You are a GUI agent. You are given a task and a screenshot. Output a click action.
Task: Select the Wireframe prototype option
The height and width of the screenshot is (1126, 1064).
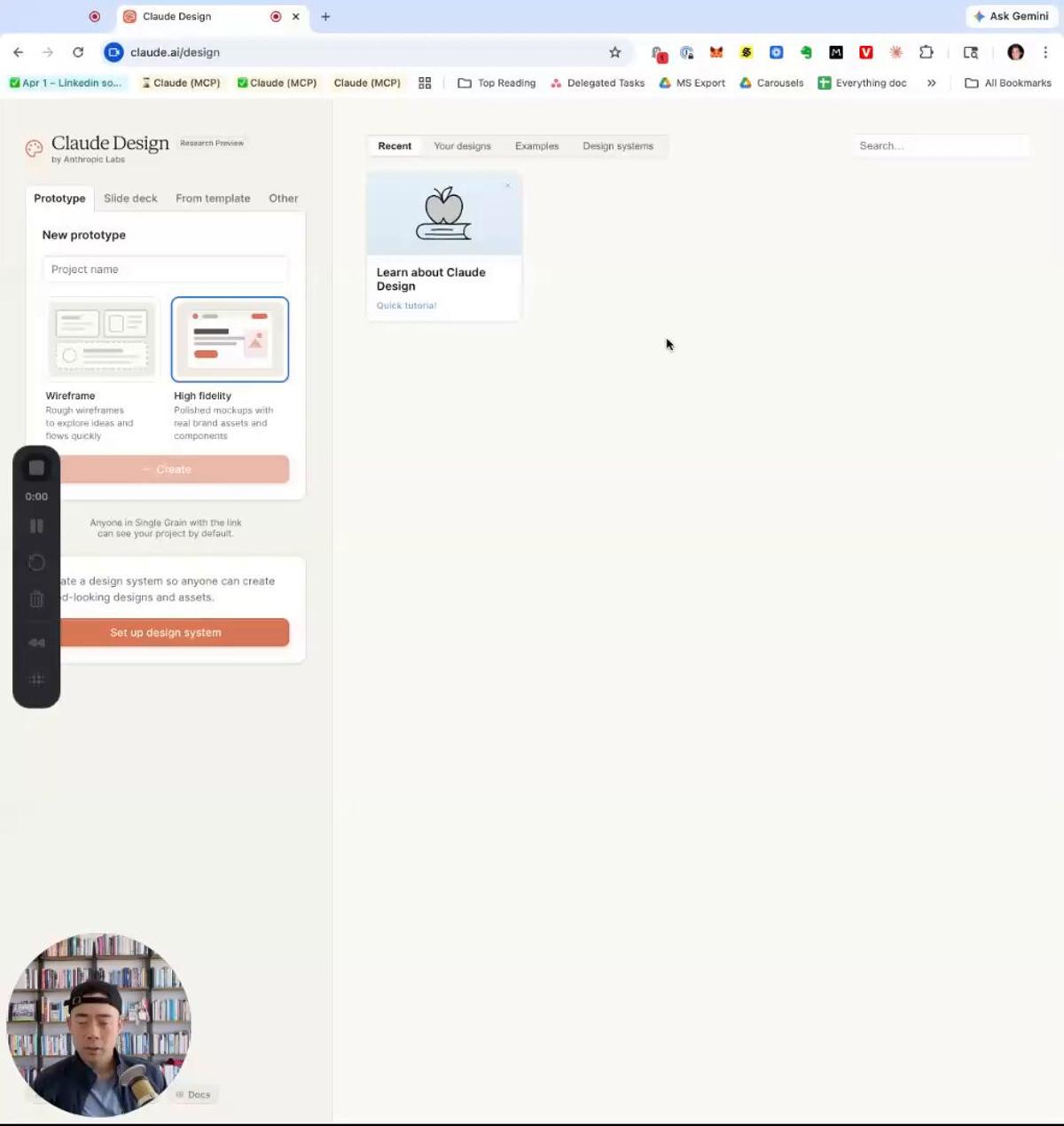click(x=102, y=340)
